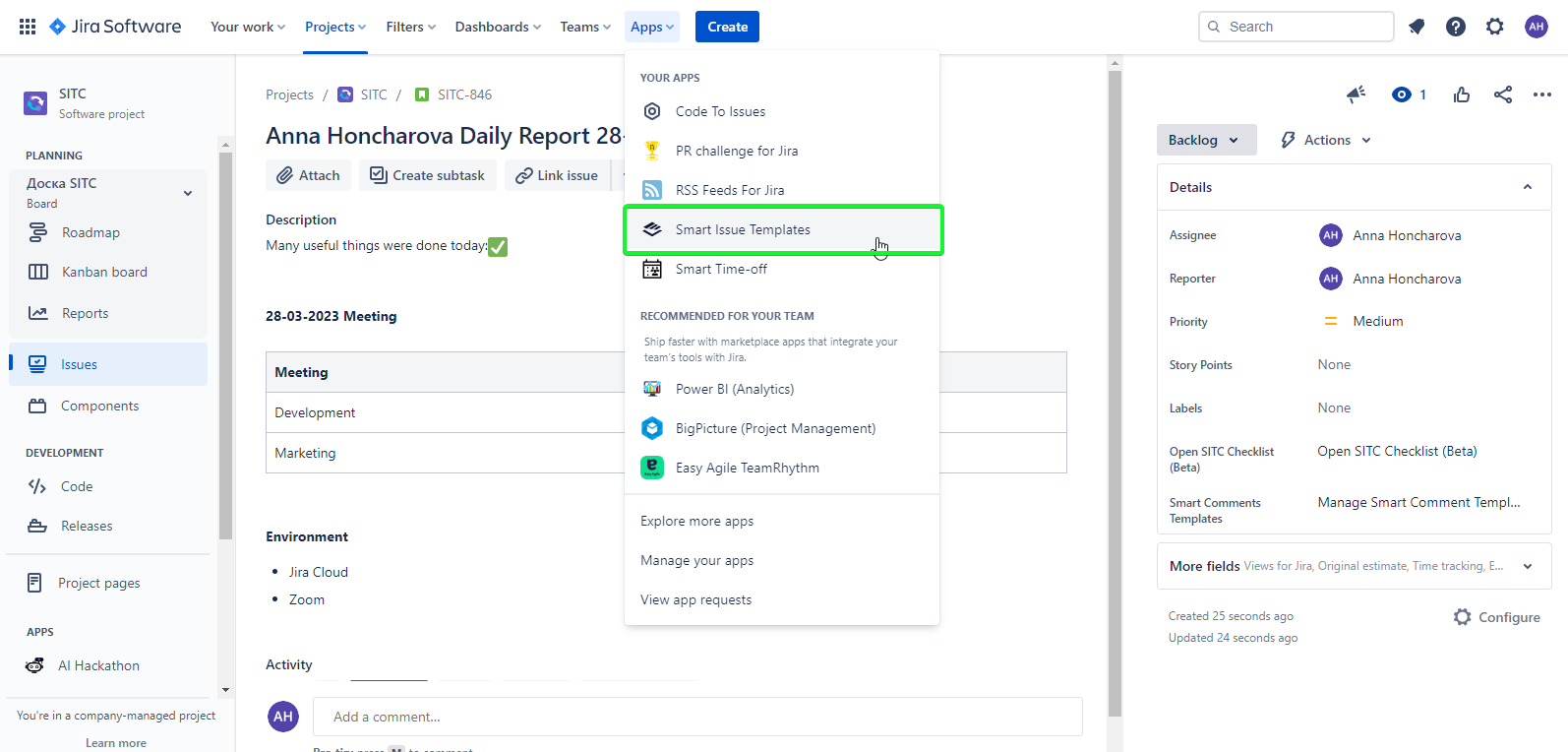This screenshot has height=752, width=1568.
Task: Open the Backlog status dropdown
Action: pos(1205,140)
